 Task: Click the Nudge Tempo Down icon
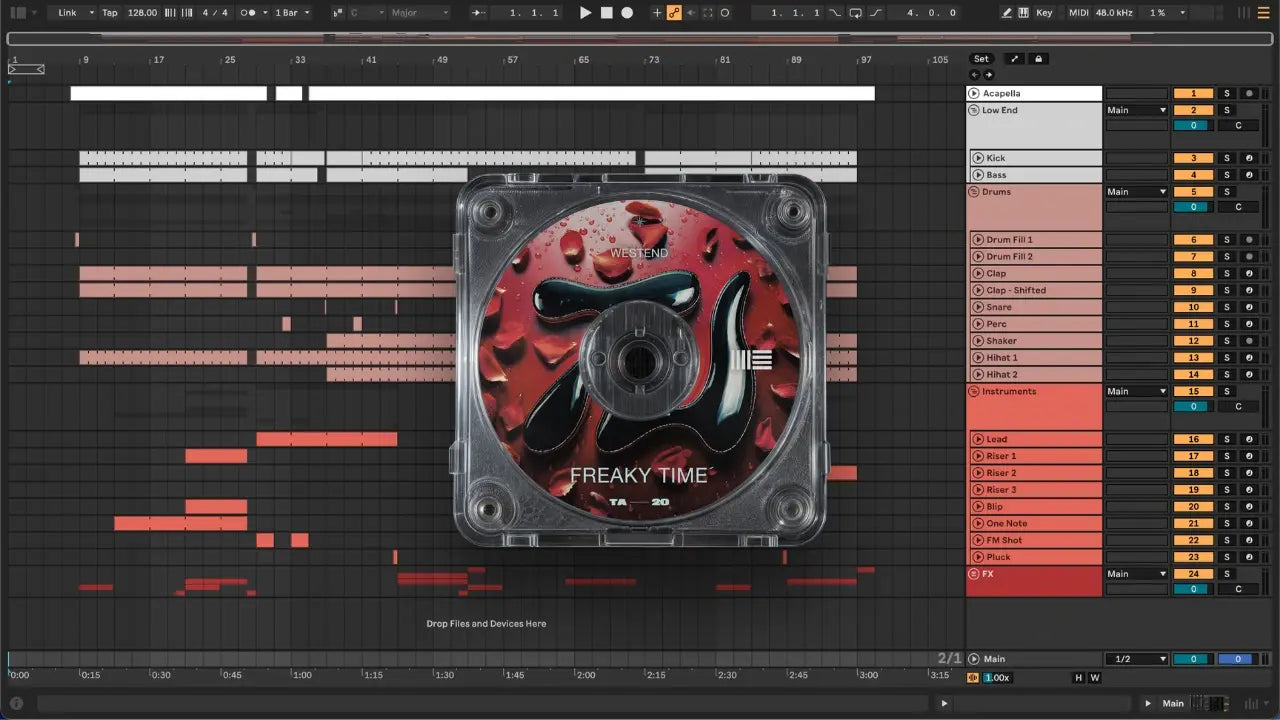click(169, 13)
